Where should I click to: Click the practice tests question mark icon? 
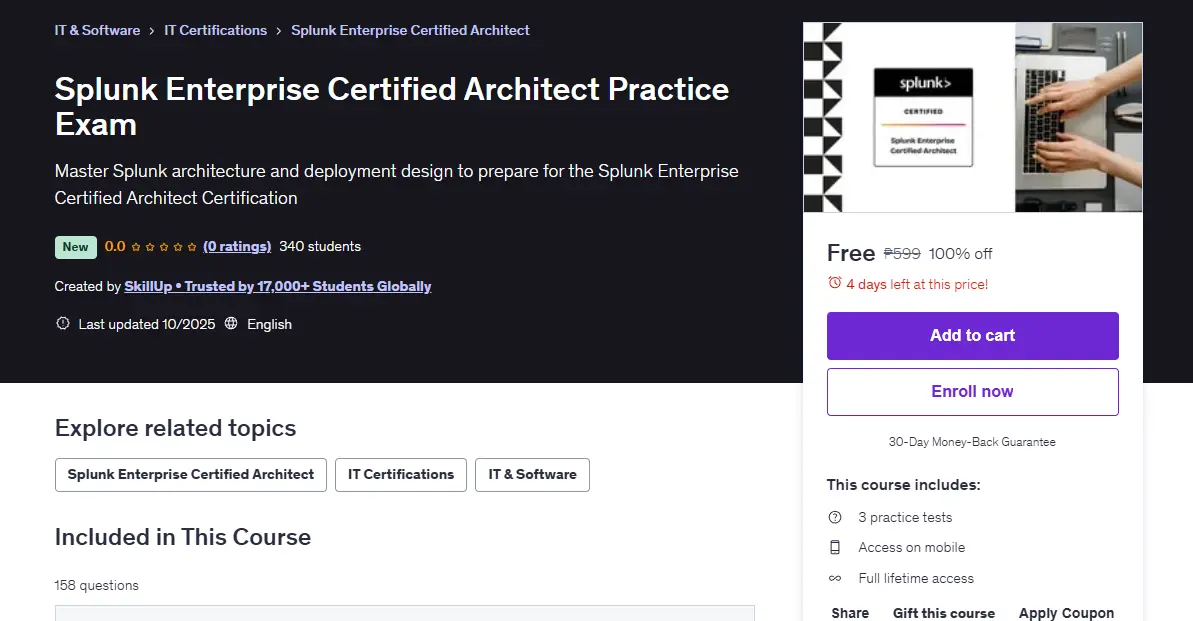[x=835, y=518]
